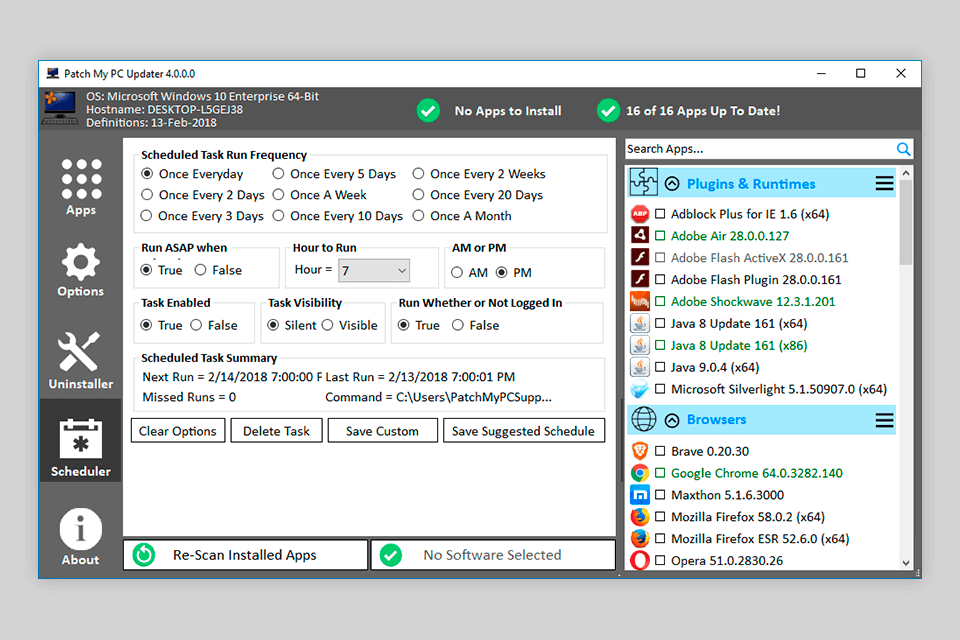Click the Adobe Air icon
This screenshot has height=640, width=960.
[x=640, y=235]
